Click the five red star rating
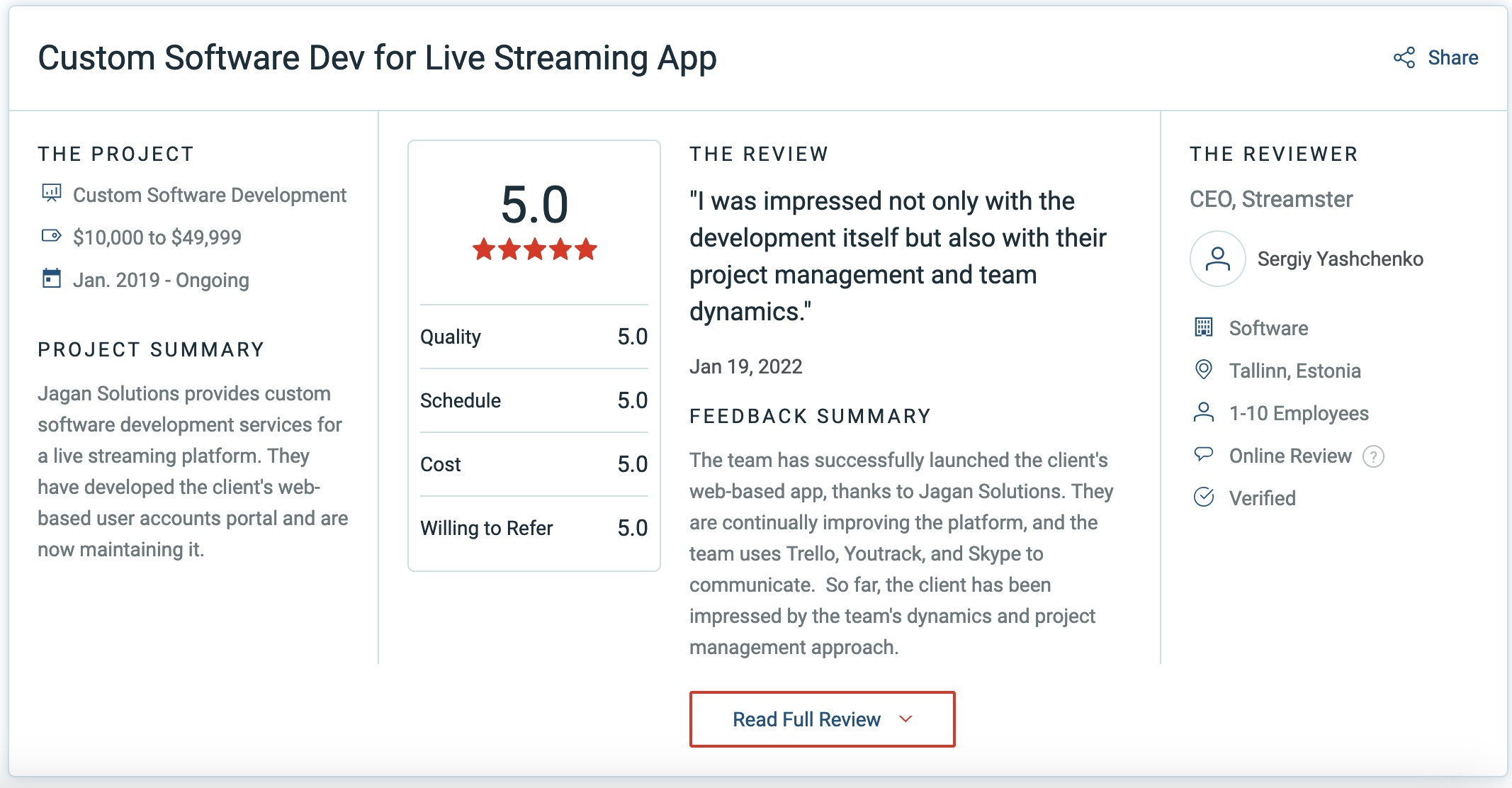The height and width of the screenshot is (788, 1512). click(535, 249)
